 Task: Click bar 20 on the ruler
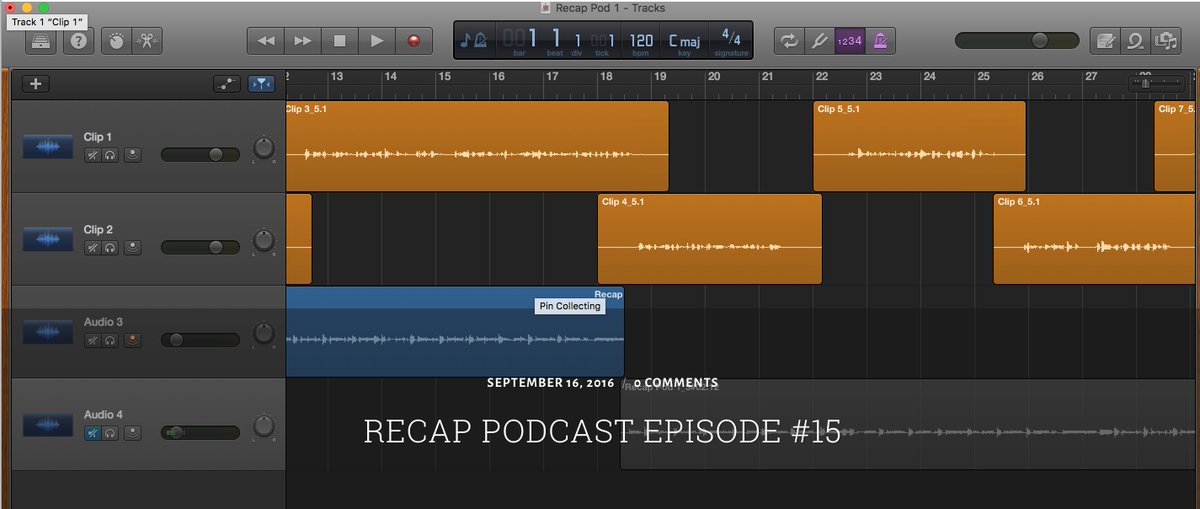[714, 77]
